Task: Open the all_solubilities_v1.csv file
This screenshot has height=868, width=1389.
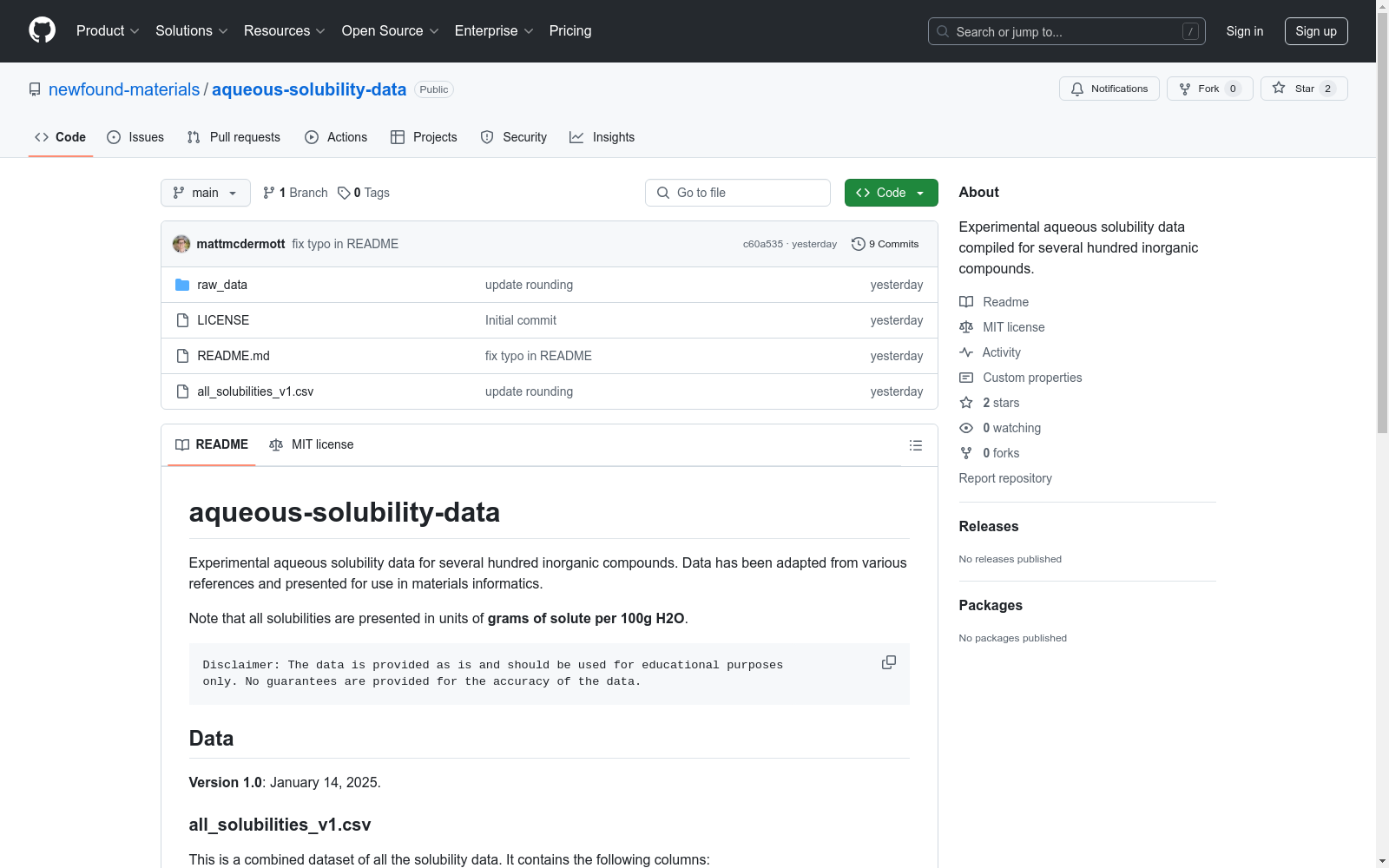Action: coord(255,391)
